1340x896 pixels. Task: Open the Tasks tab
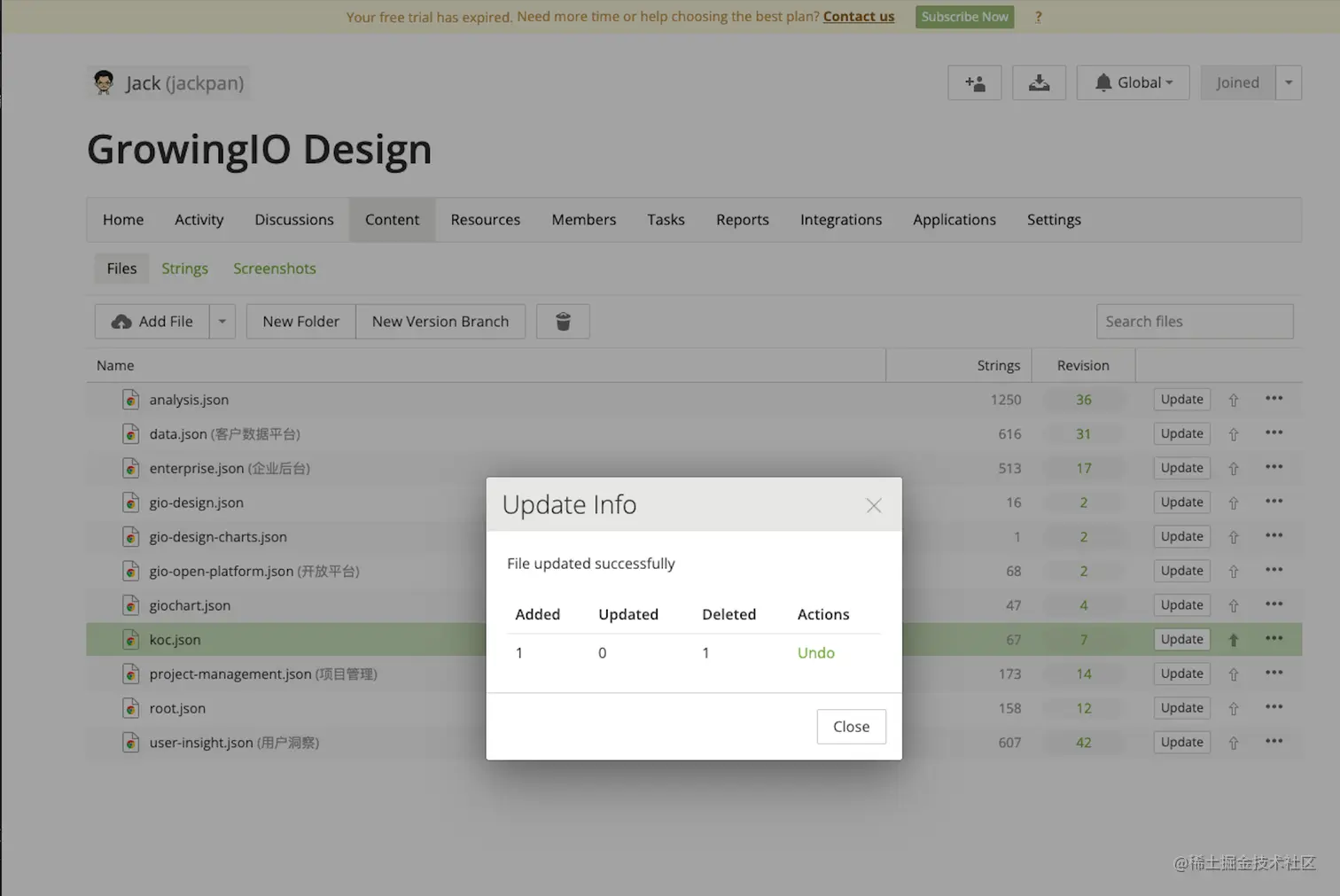pos(666,220)
